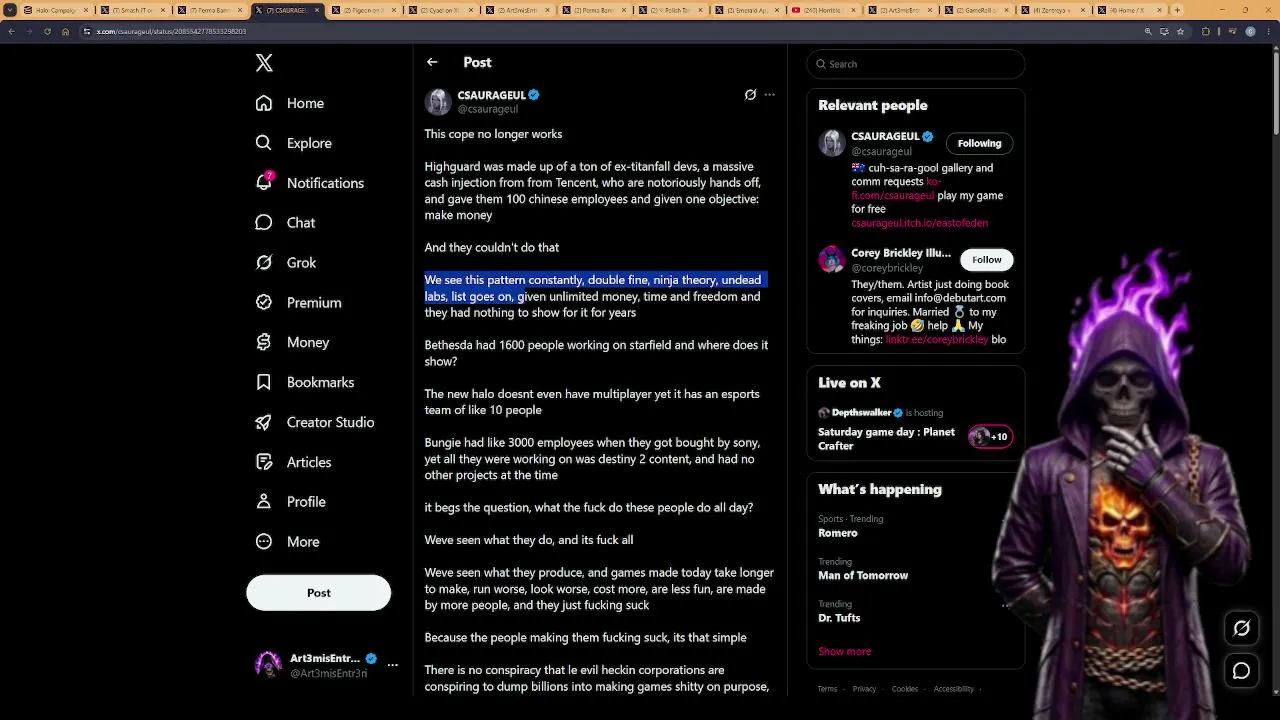This screenshot has width=1280, height=720.
Task: Switch to the YouTube Horrible tab
Action: (825, 10)
